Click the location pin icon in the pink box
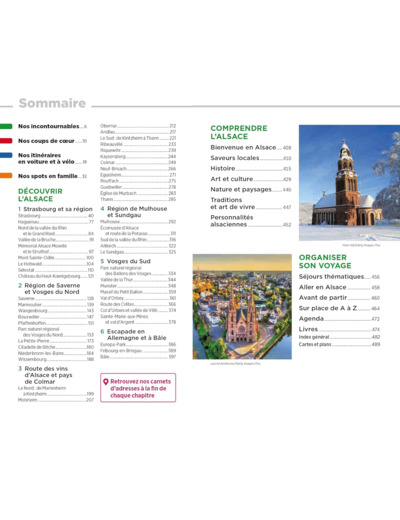 click(106, 382)
